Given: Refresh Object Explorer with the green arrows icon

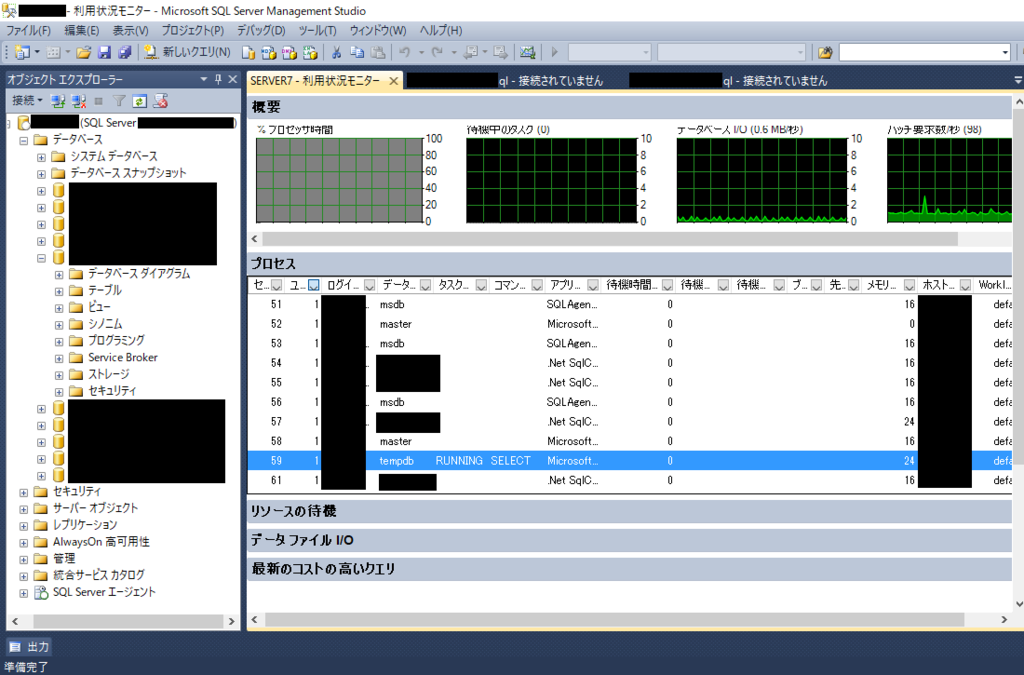Looking at the screenshot, I should click(140, 101).
